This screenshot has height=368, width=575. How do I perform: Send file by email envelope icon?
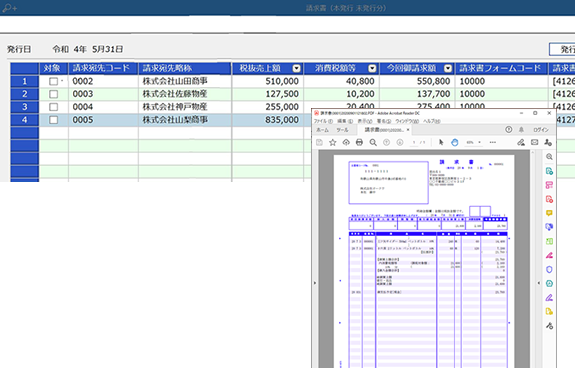pyautogui.click(x=535, y=142)
